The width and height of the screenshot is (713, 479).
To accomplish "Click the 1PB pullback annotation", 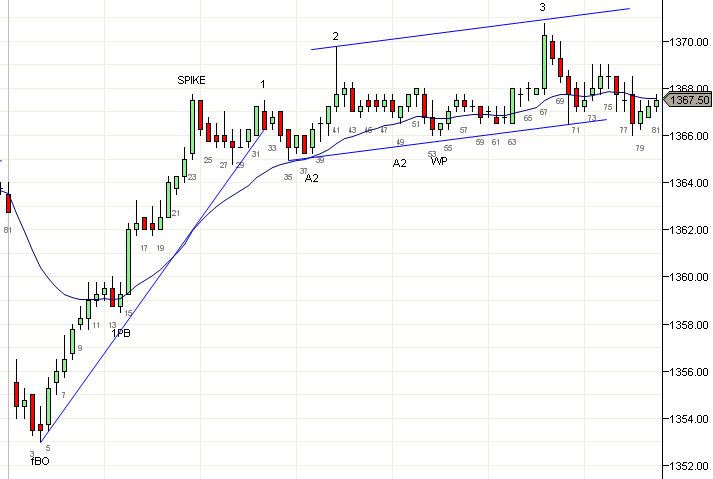I will click(x=121, y=333).
